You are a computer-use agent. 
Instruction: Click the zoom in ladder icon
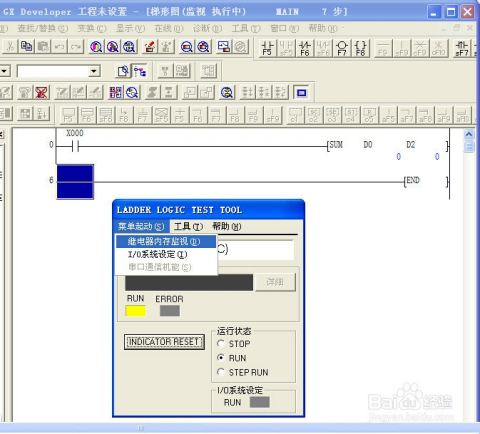tap(203, 47)
